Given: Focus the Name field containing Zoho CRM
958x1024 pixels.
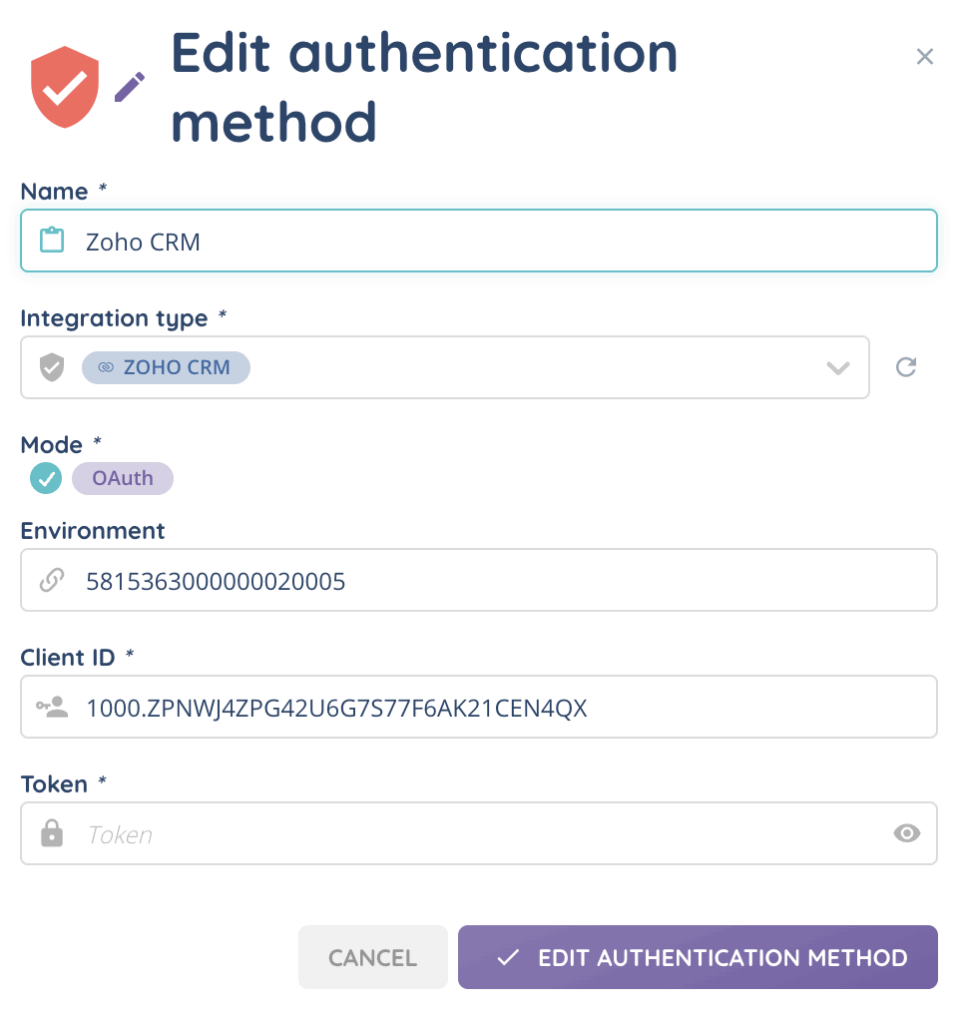Looking at the screenshot, I should tap(500, 241).
